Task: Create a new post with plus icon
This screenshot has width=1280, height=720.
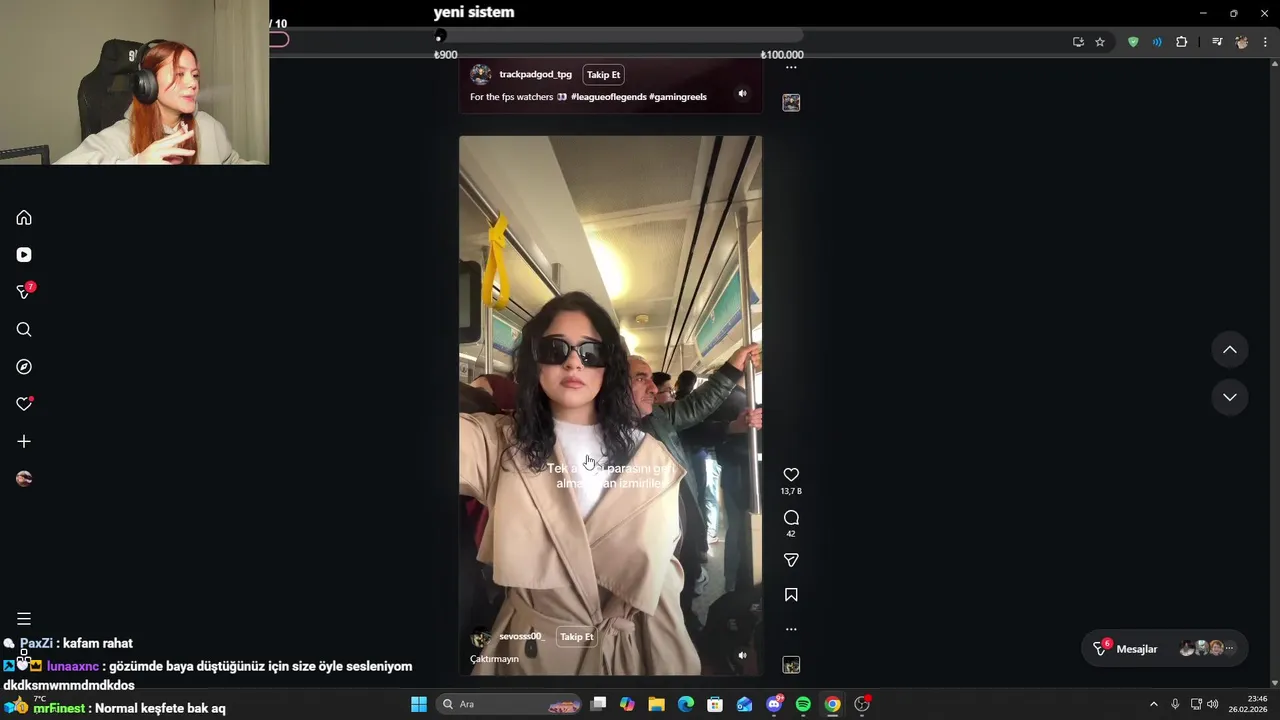Action: [x=24, y=441]
